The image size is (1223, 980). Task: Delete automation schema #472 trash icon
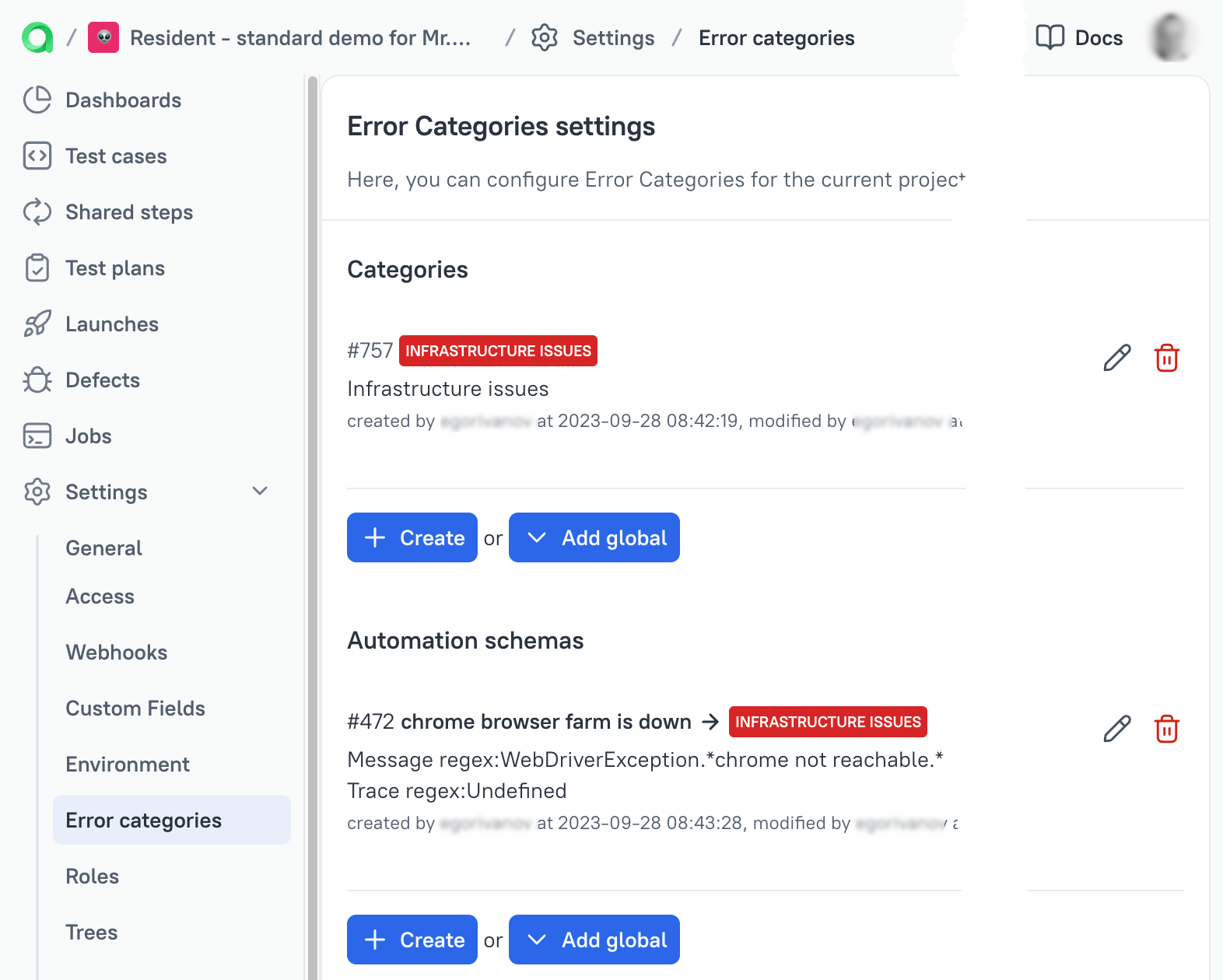[x=1166, y=729]
